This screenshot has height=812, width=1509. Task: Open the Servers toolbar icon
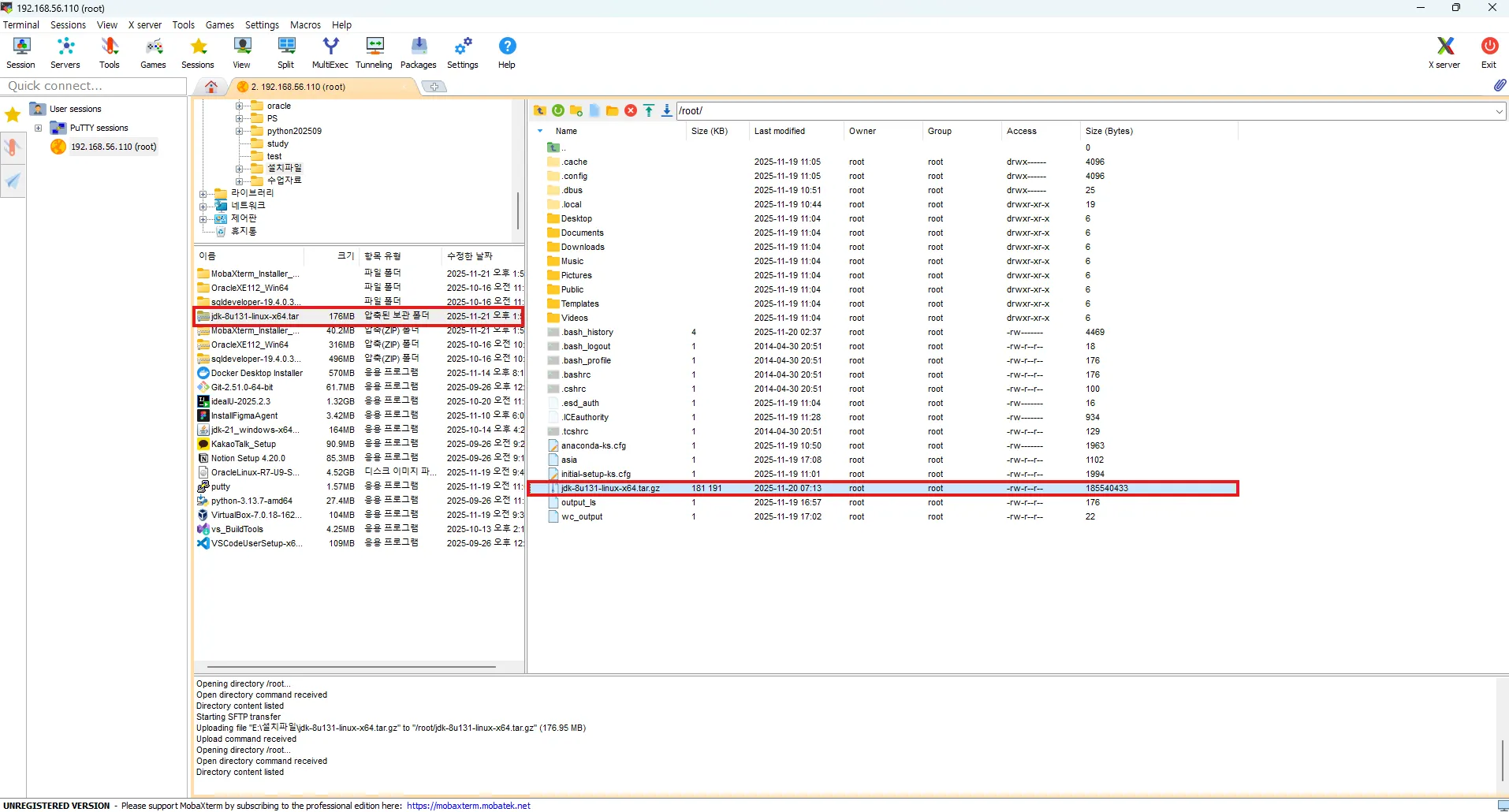65,53
